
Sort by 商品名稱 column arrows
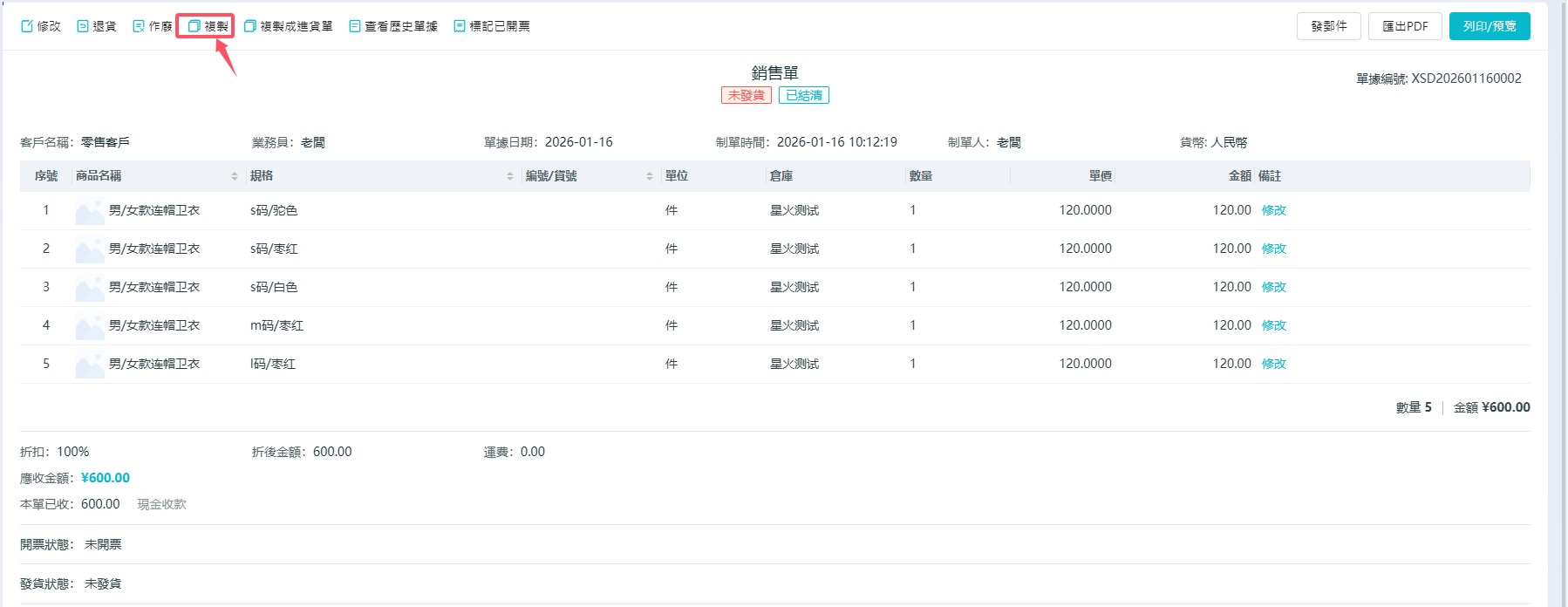[x=235, y=176]
